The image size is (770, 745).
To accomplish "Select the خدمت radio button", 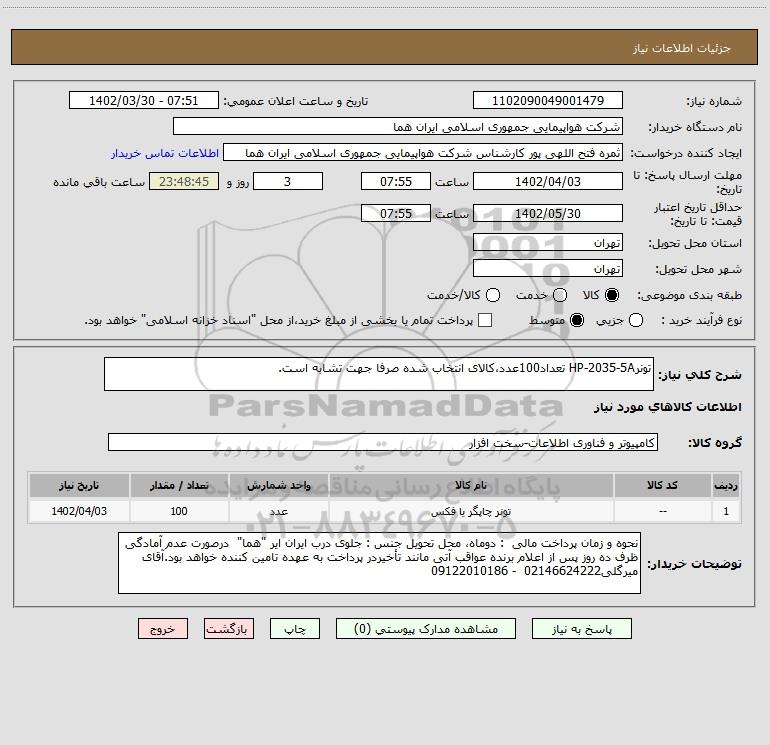I will click(560, 295).
